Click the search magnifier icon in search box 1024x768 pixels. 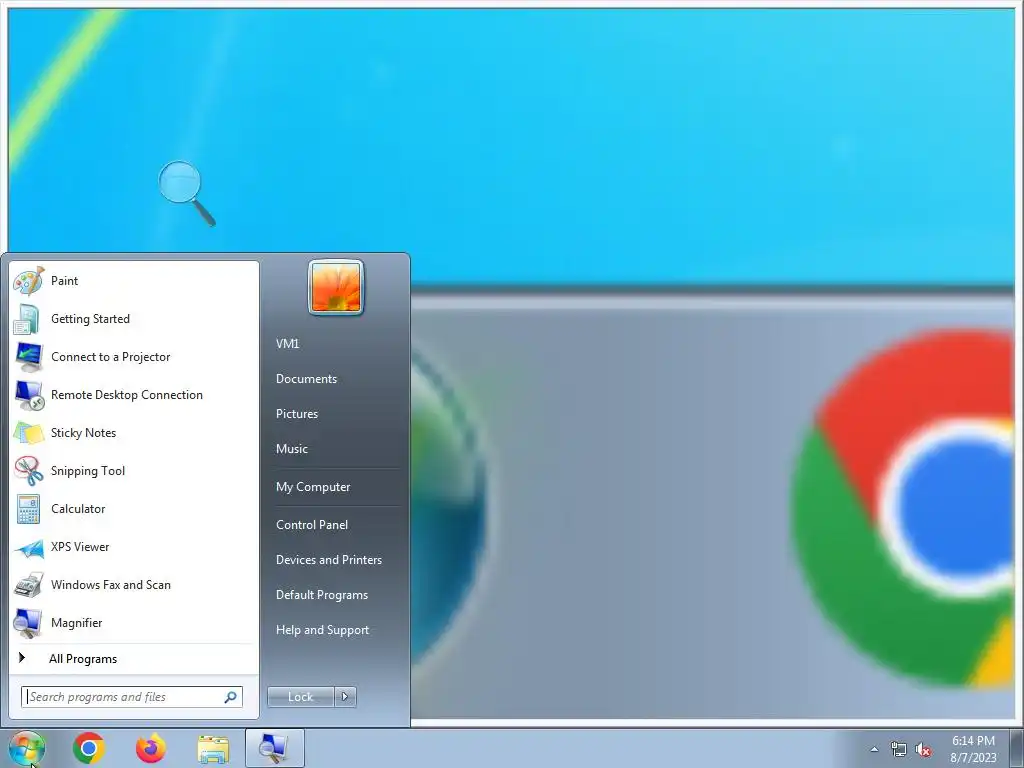coord(231,697)
